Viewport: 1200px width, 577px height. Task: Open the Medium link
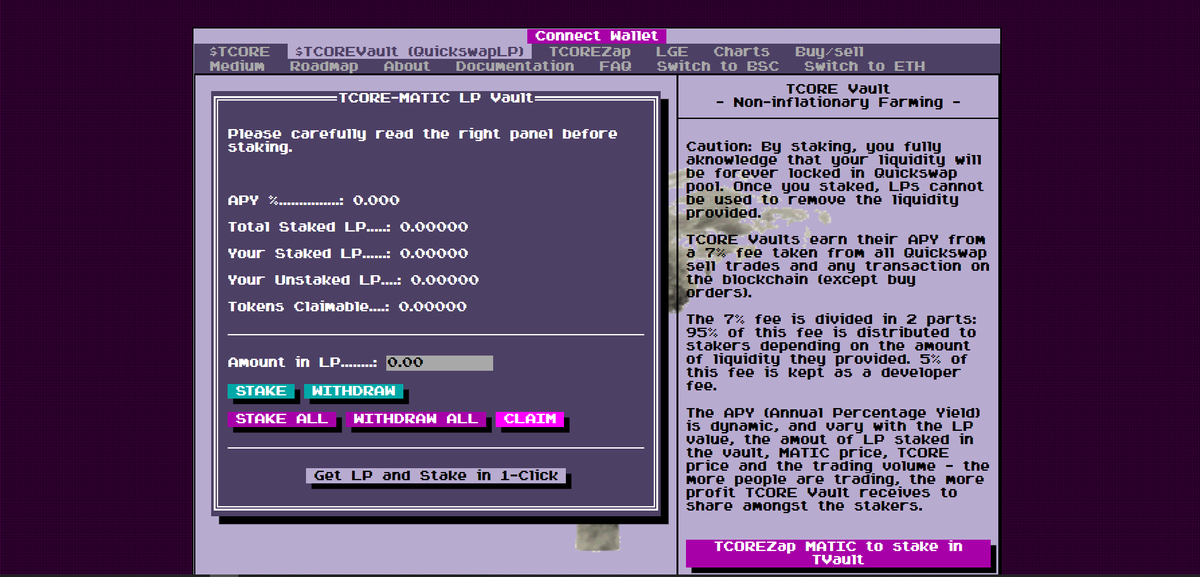pyautogui.click(x=237, y=66)
